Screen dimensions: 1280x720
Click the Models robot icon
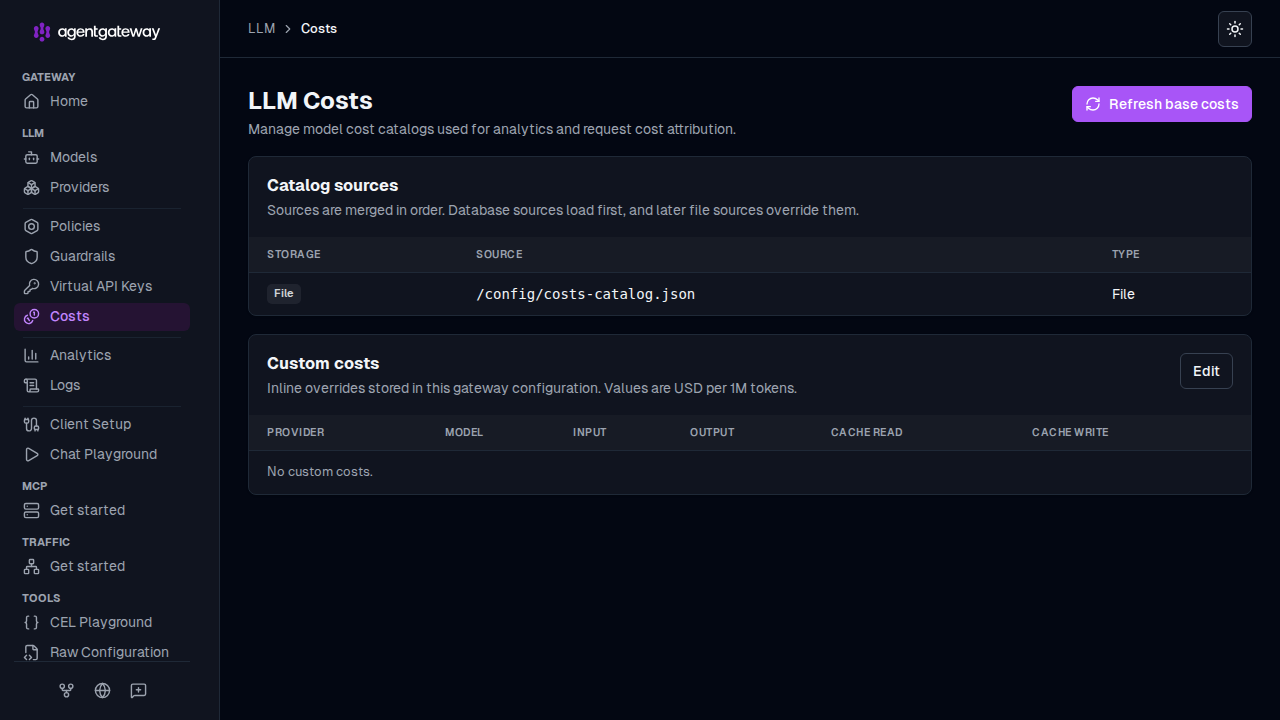pyautogui.click(x=31, y=157)
